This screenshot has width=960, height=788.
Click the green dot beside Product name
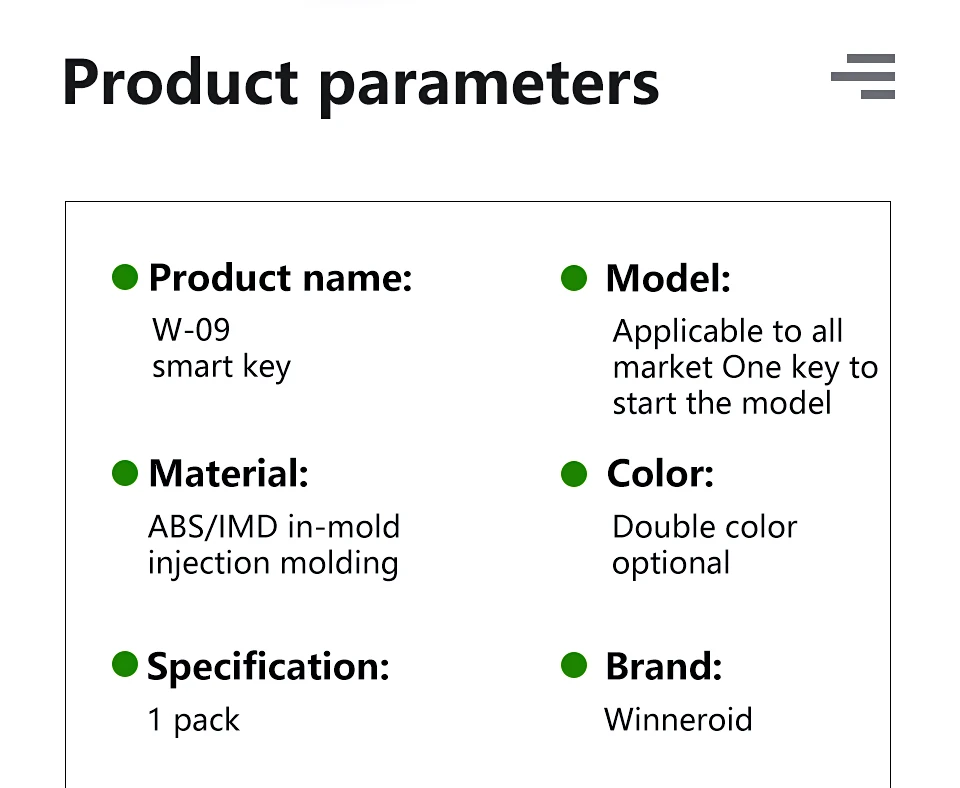125,277
